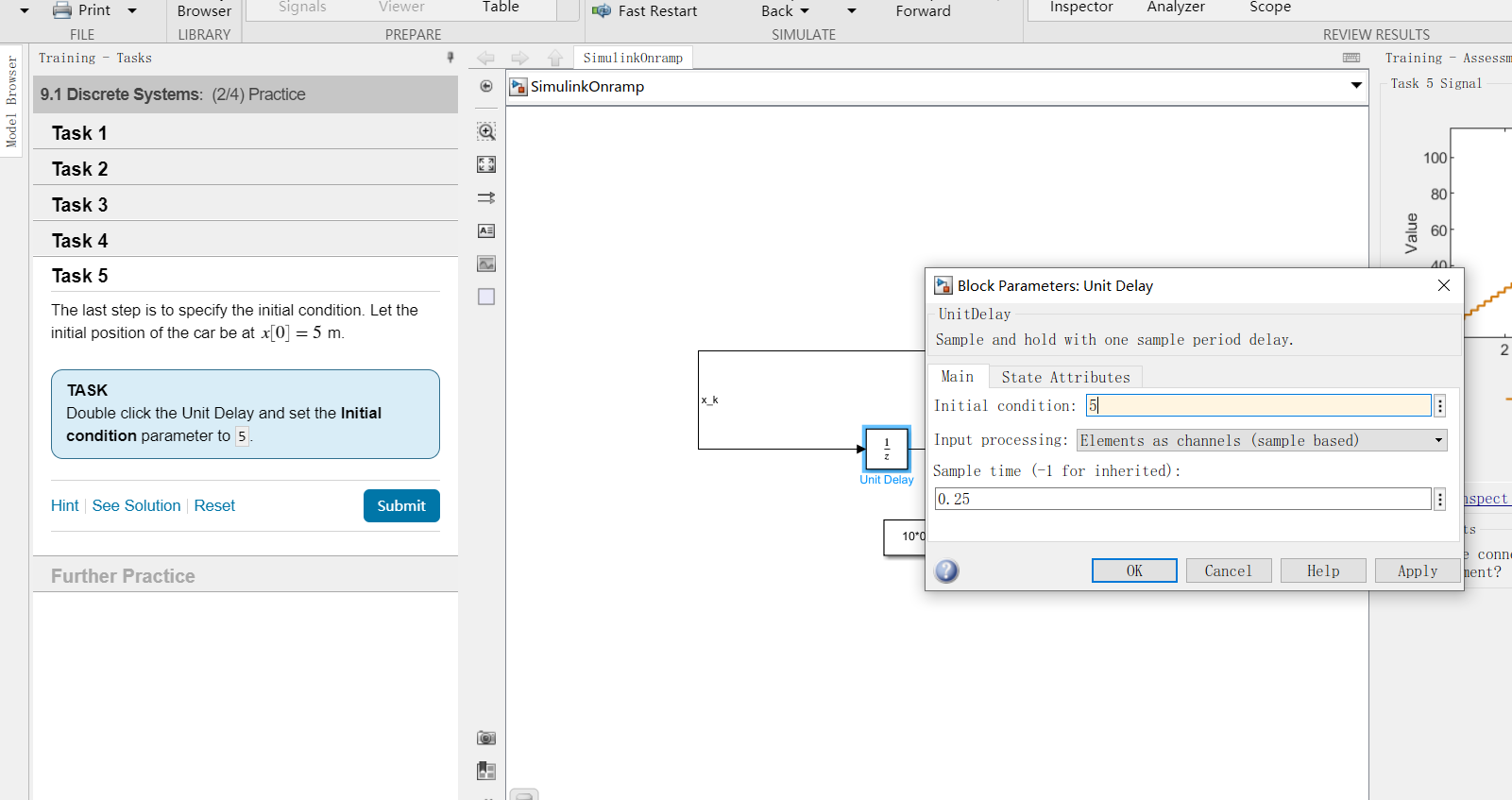Submit the Task 5 answer

click(401, 505)
